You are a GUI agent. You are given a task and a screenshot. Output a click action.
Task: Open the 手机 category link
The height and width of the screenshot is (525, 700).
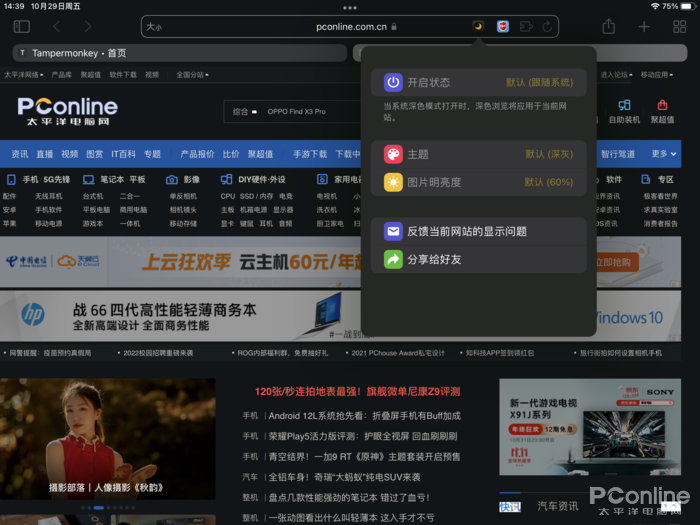click(x=31, y=179)
